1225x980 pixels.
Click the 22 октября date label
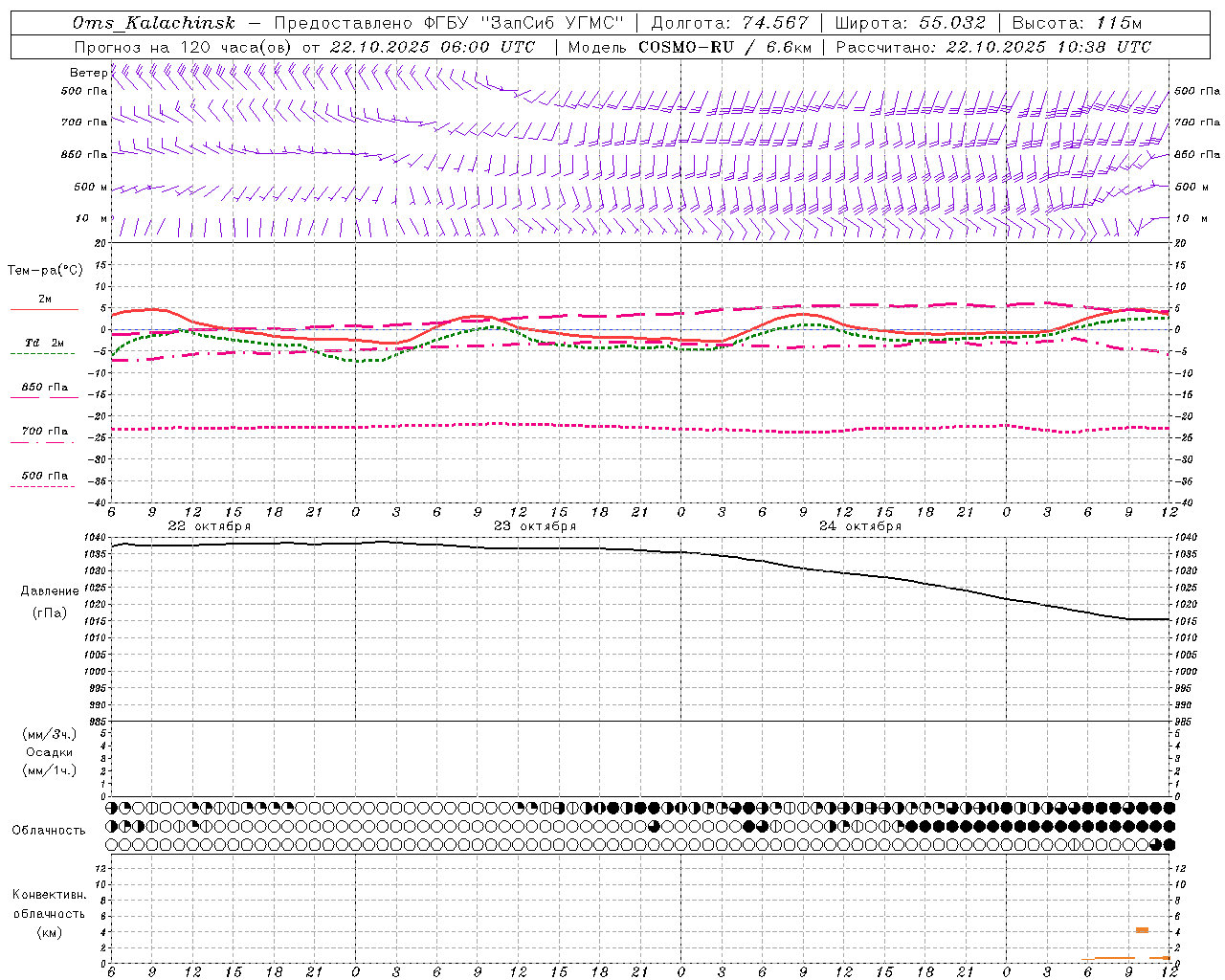(x=210, y=526)
